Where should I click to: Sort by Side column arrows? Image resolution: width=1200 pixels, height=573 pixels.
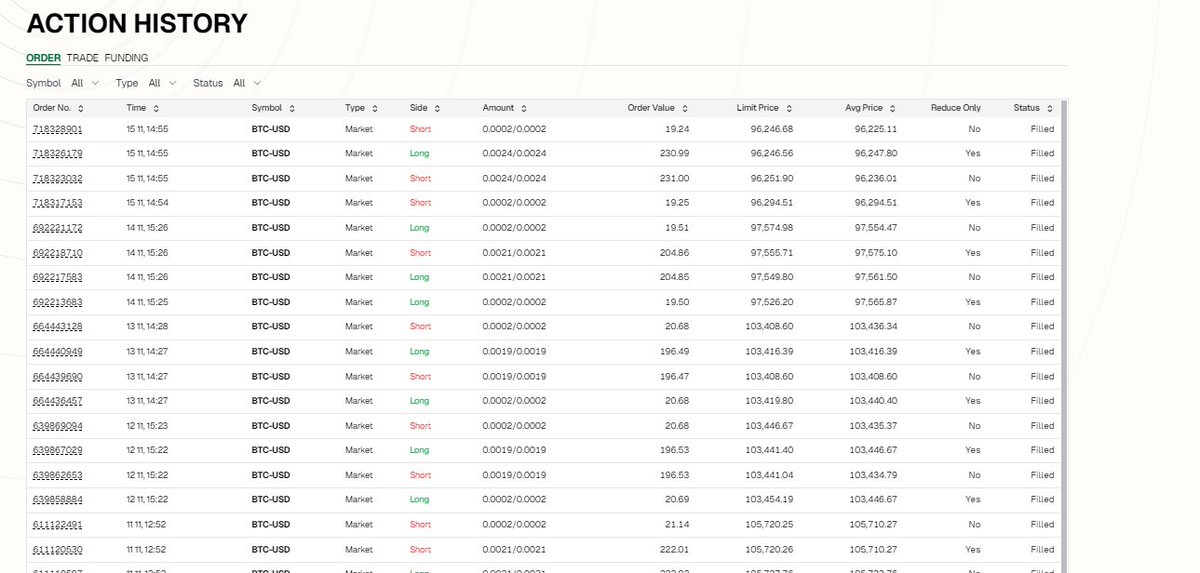click(437, 108)
